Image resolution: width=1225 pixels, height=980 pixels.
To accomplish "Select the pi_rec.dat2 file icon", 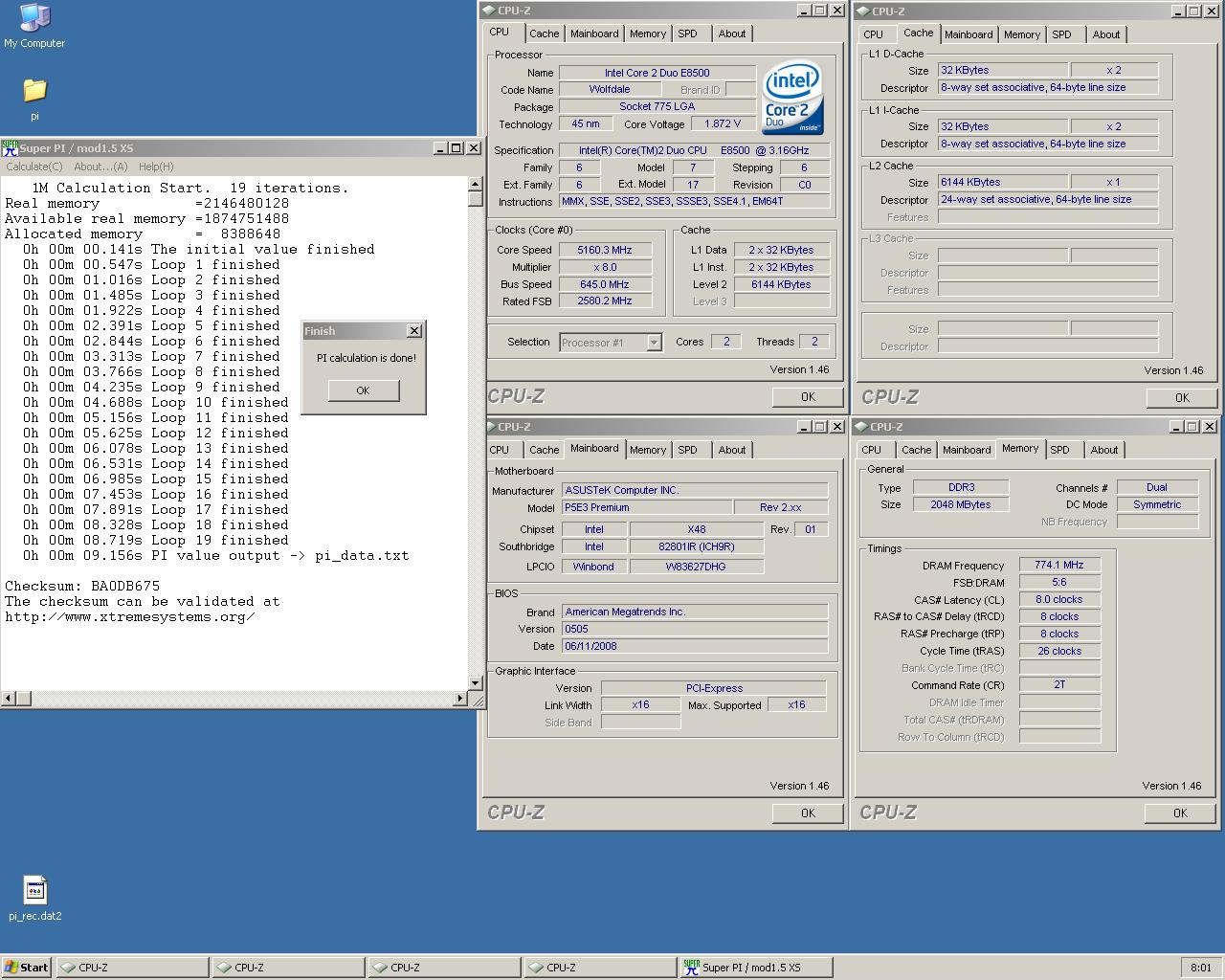I will point(35,899).
